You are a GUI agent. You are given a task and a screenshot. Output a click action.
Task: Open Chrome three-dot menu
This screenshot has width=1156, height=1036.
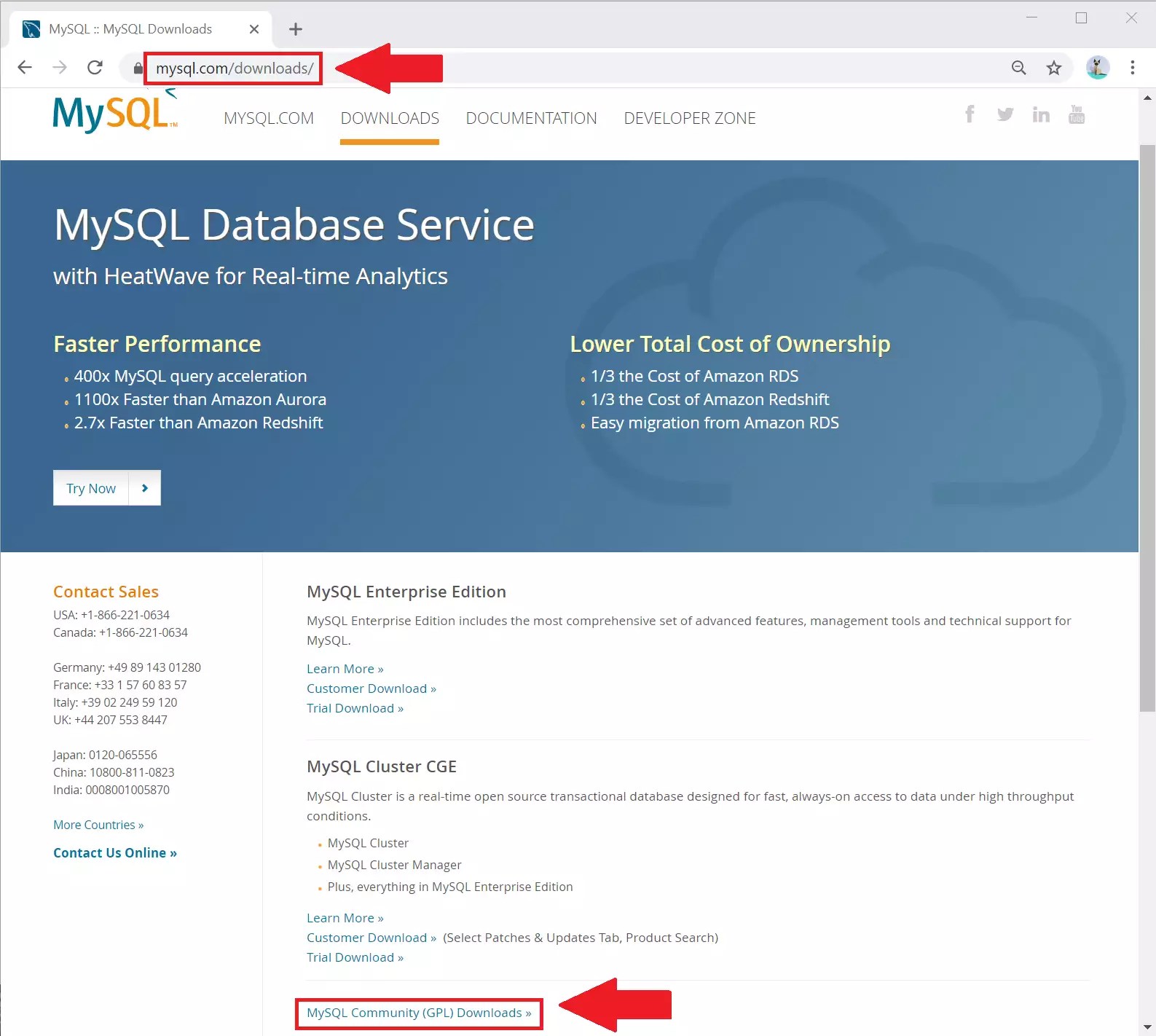coord(1133,68)
